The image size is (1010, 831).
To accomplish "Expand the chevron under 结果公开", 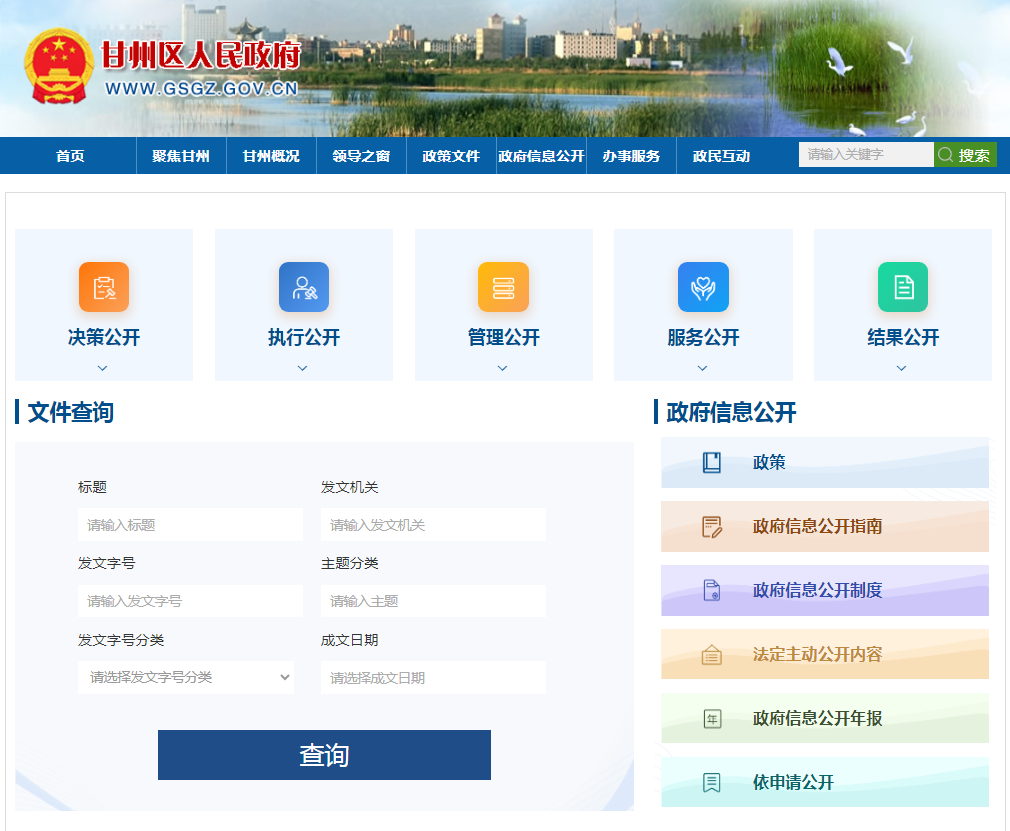I will (x=902, y=368).
